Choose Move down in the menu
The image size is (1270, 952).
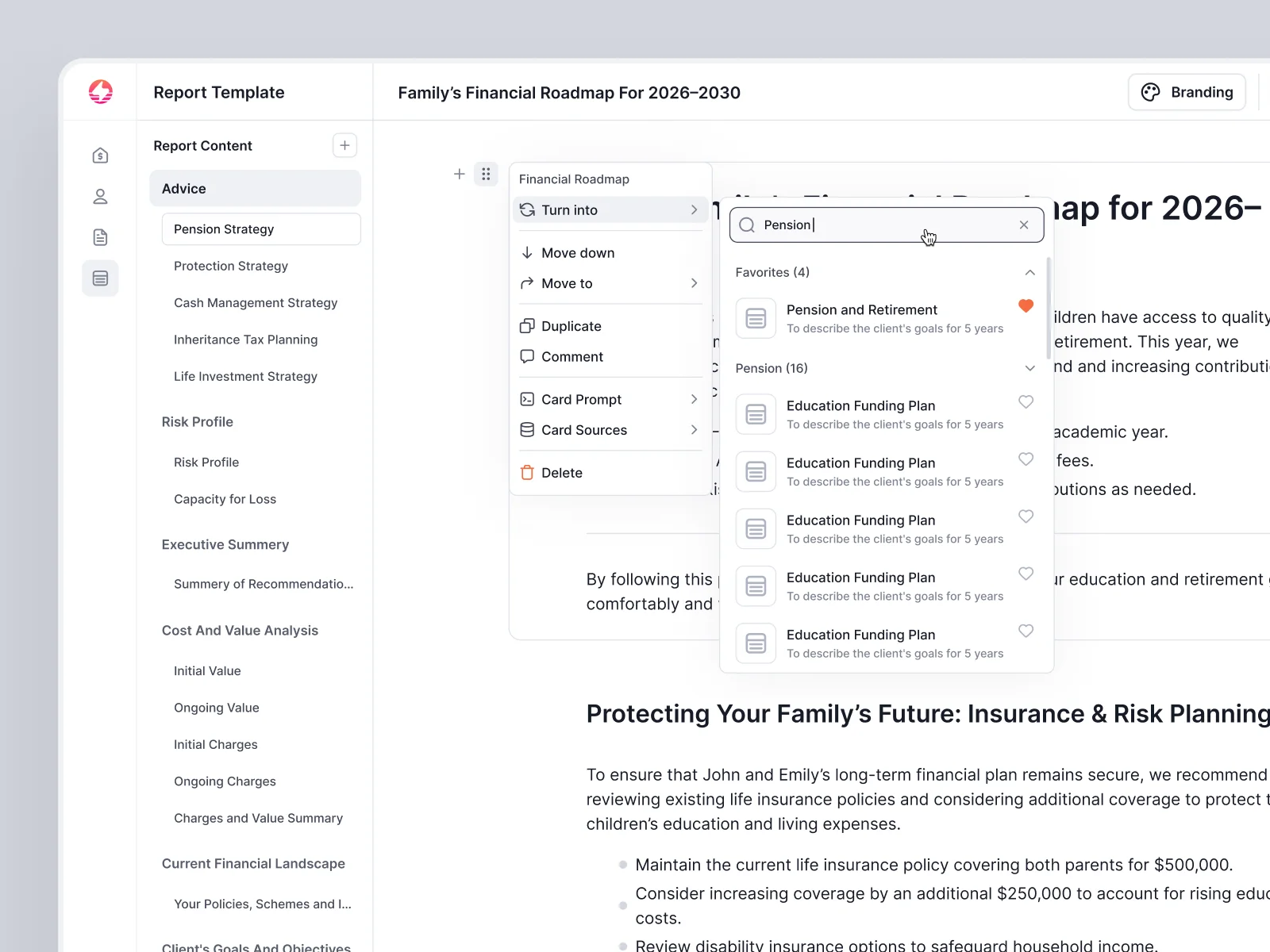click(x=610, y=253)
